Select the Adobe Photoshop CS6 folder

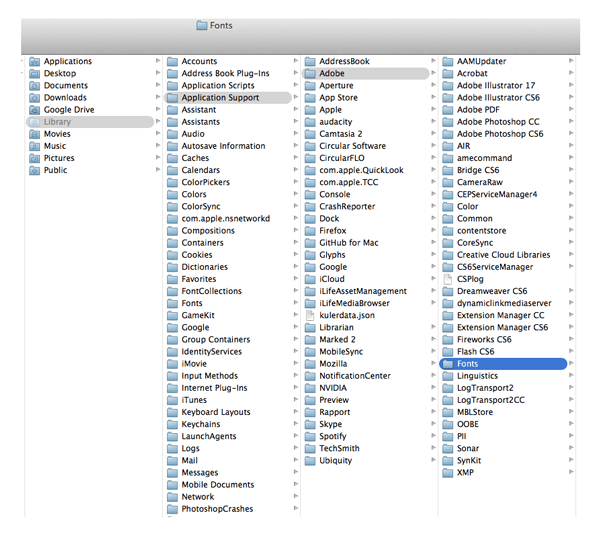500,134
